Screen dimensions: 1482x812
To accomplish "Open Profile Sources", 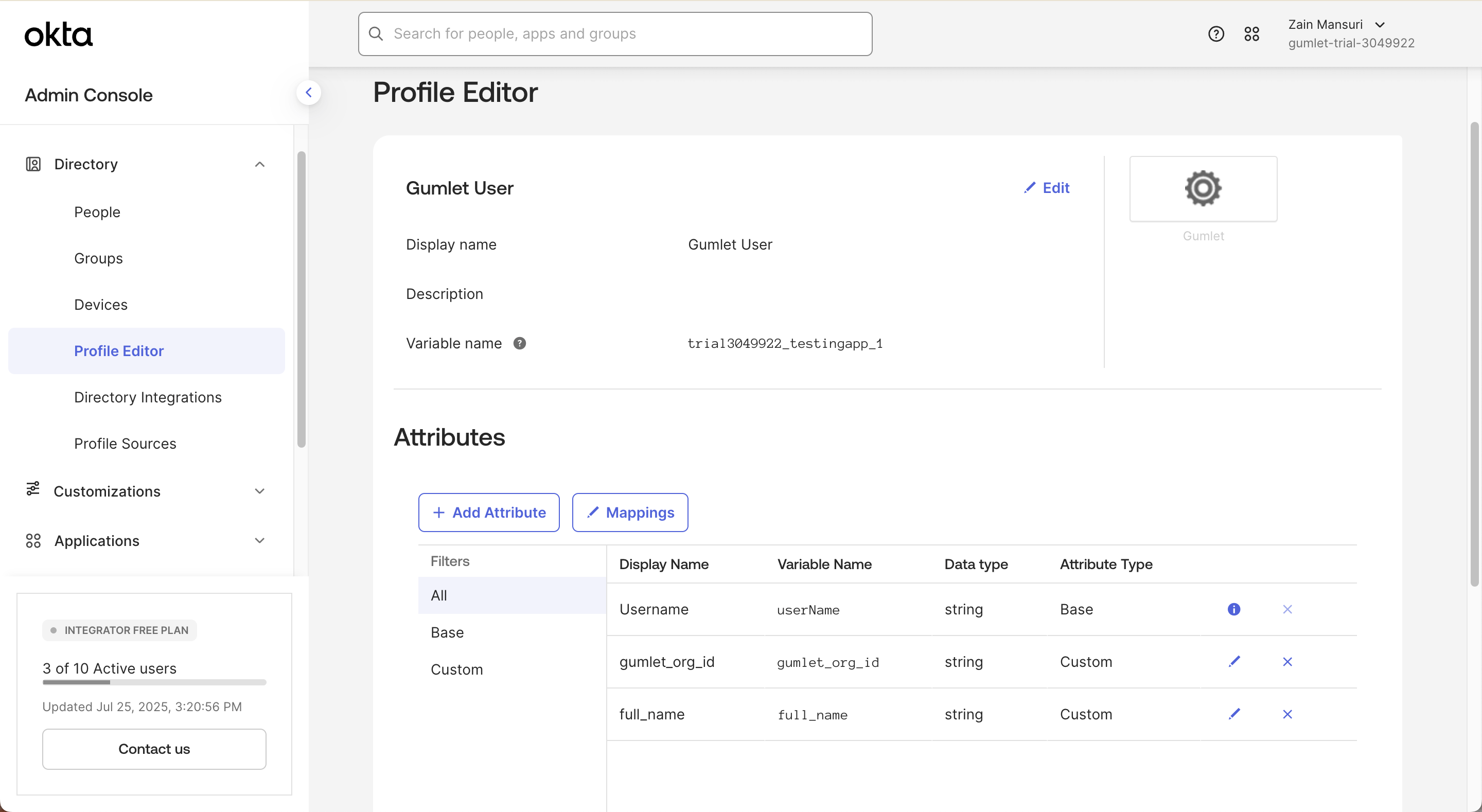I will pyautogui.click(x=125, y=444).
